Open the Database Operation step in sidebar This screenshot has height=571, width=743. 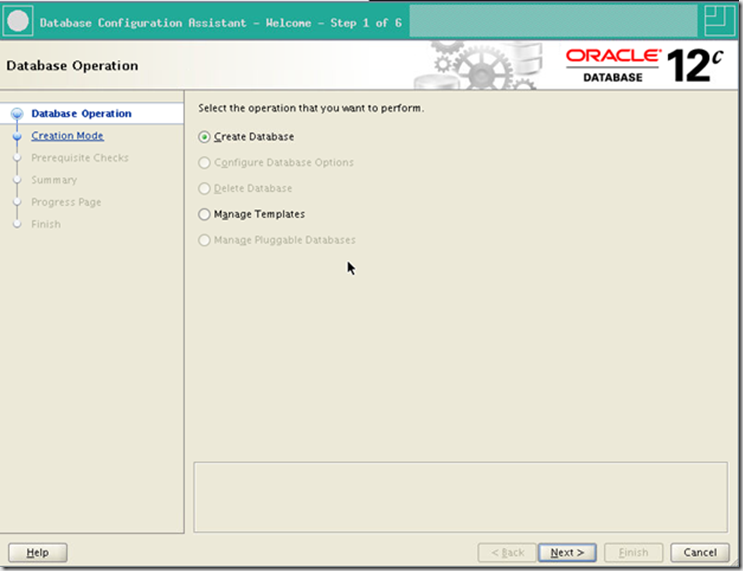82,113
